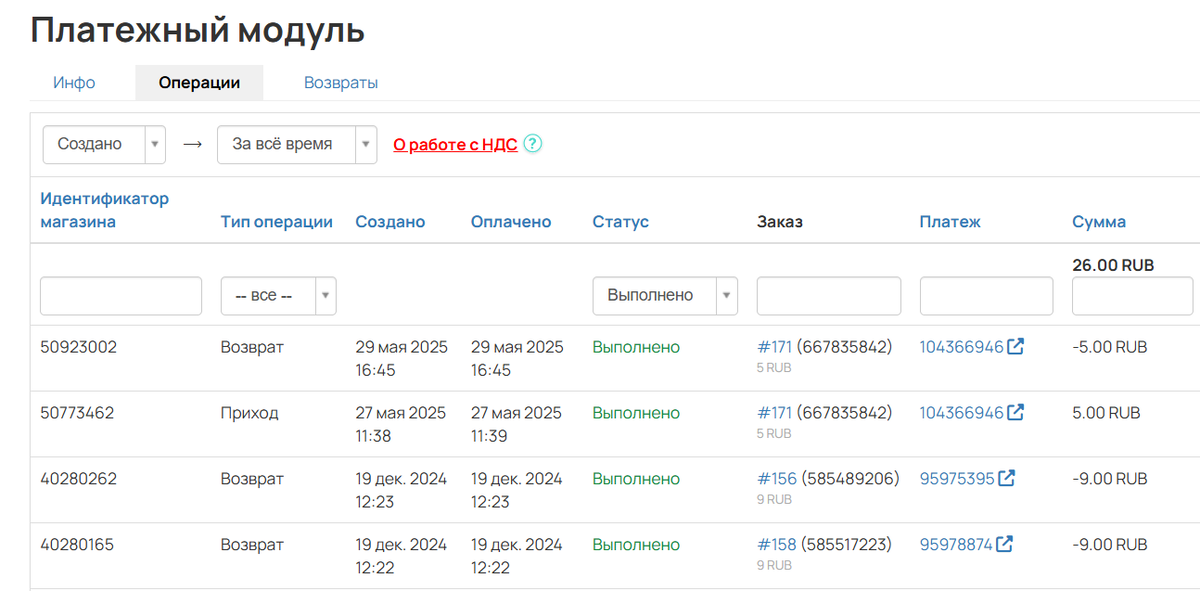1200x591 pixels.
Task: Expand the Создано date type dropdown
Action: [x=104, y=144]
